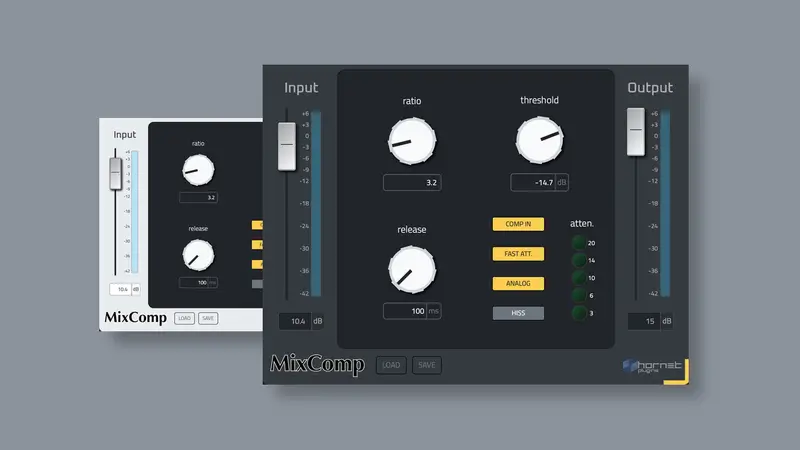Click the release value field showing 100
Screen dimensions: 800x450
[412, 311]
